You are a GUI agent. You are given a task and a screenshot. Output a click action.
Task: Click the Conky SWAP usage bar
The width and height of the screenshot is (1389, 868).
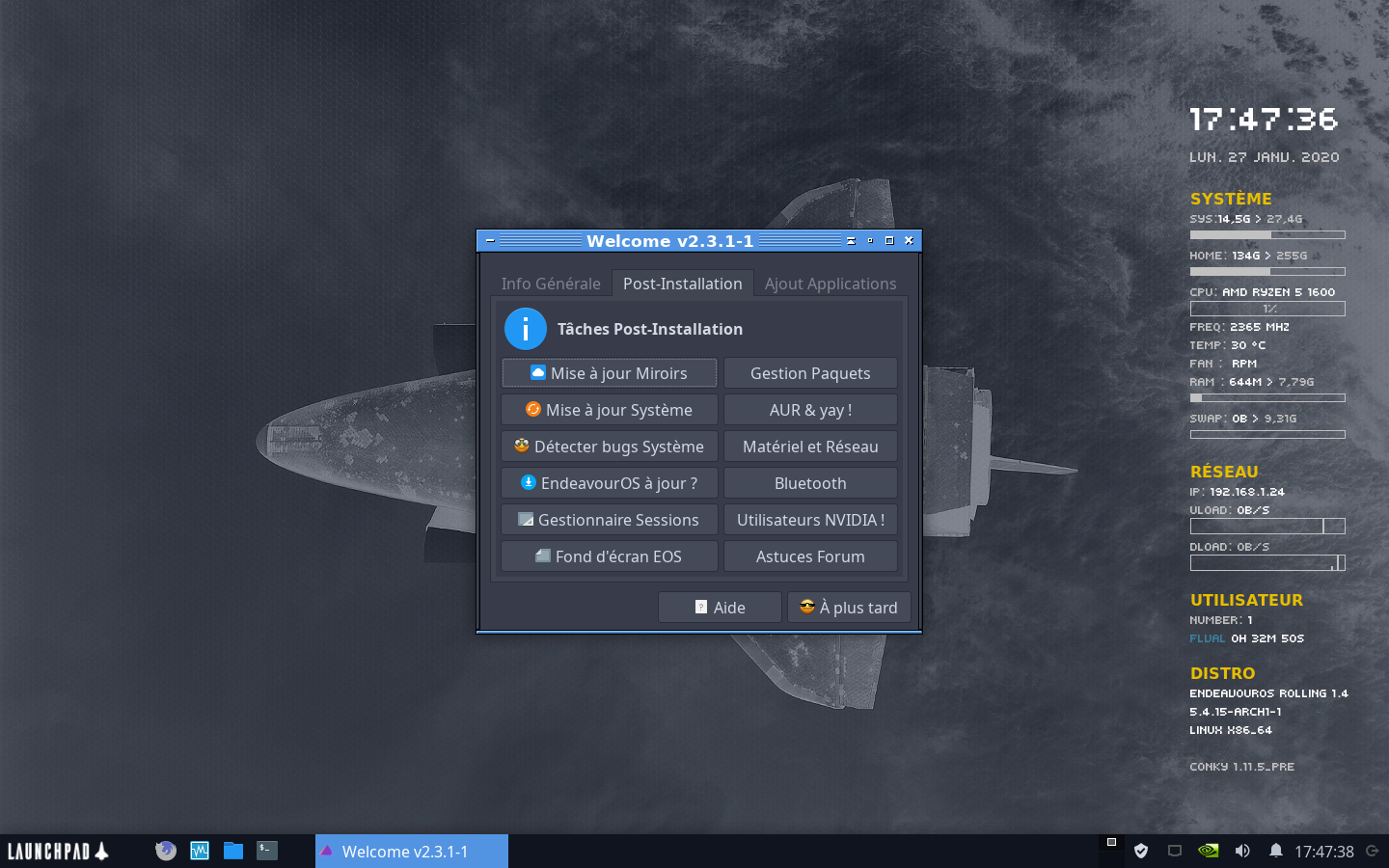(1267, 434)
